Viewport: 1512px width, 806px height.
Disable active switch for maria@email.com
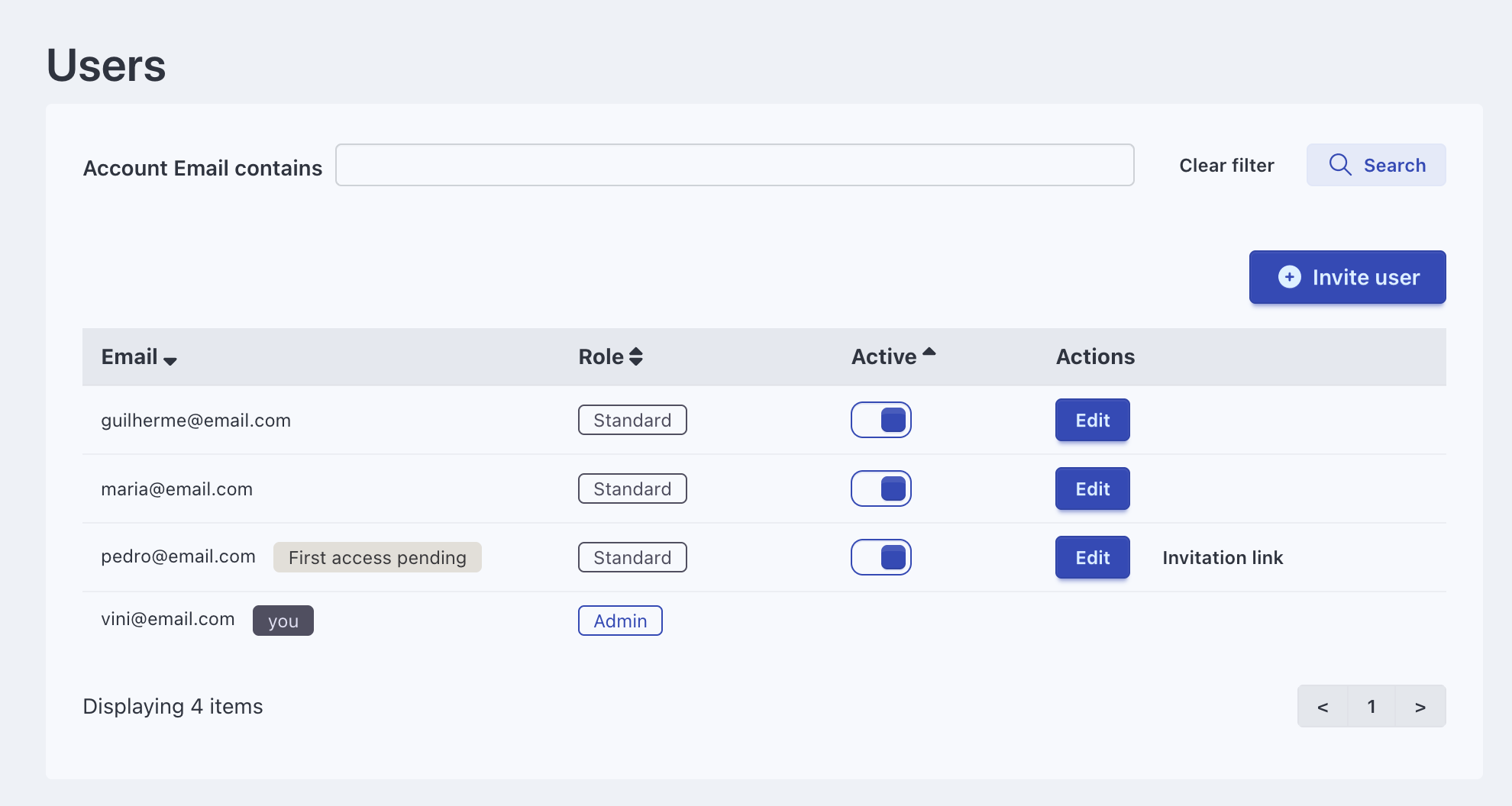click(881, 488)
